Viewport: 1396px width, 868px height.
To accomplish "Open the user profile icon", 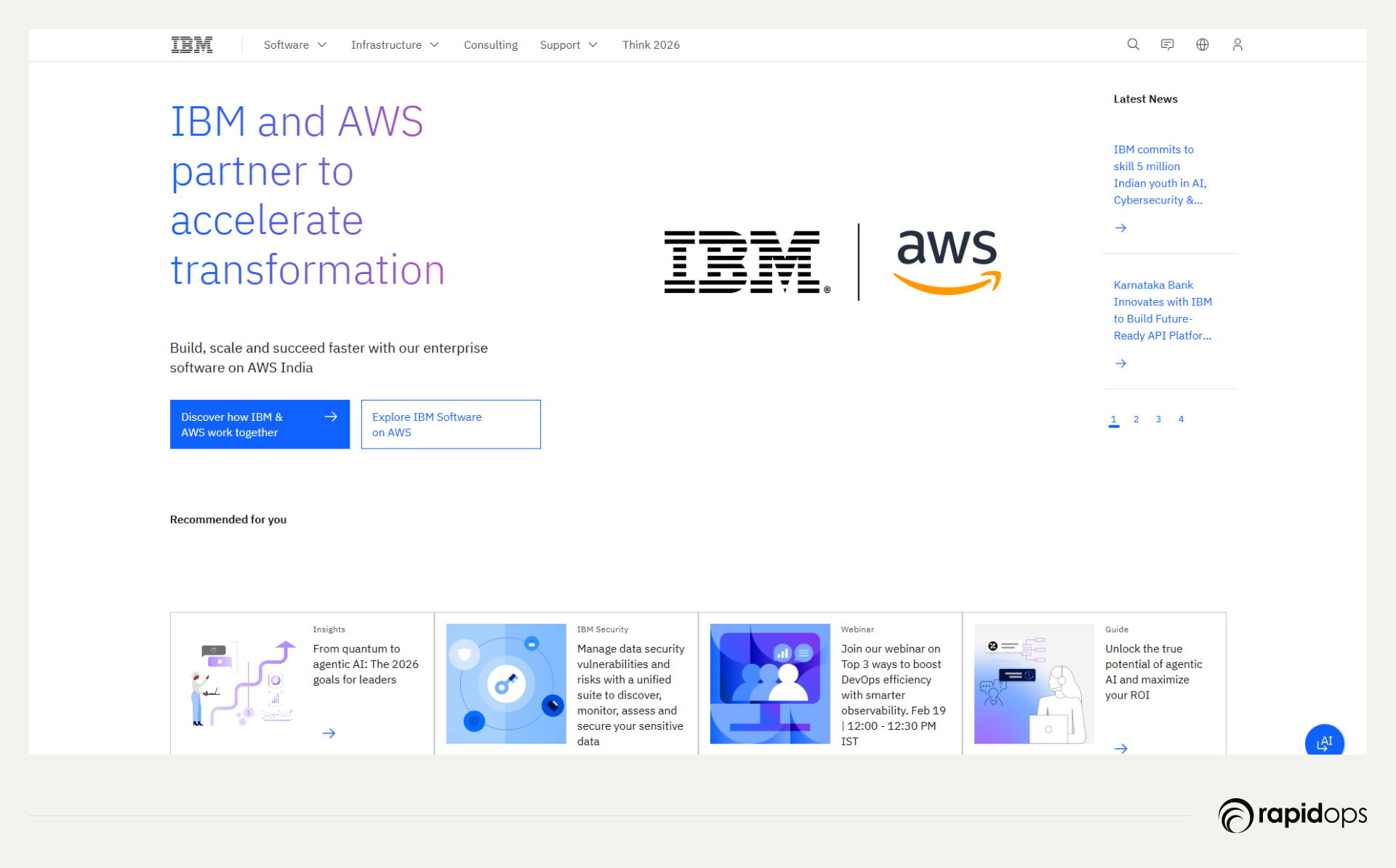I will click(x=1237, y=45).
